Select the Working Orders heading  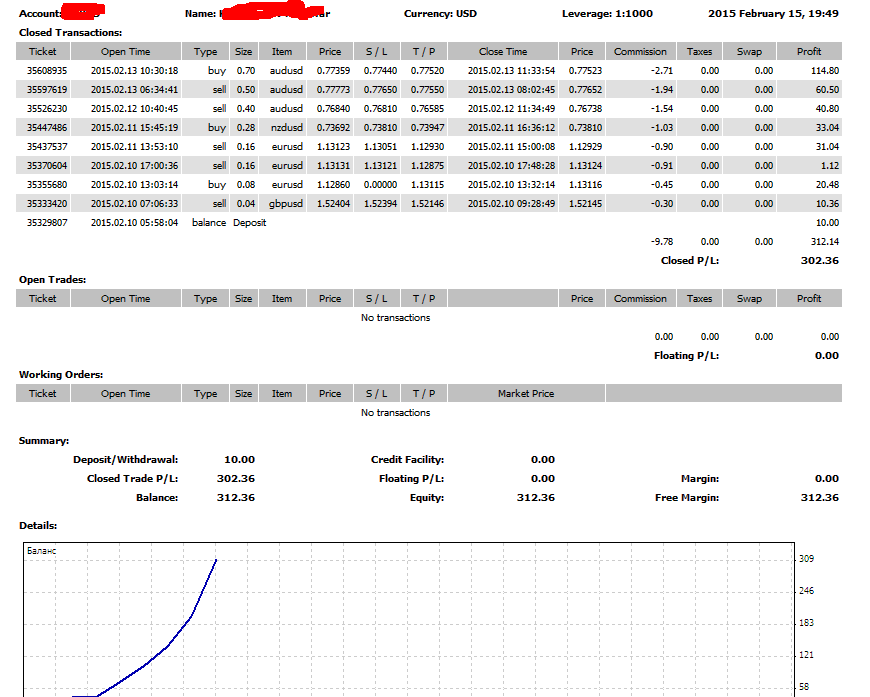coord(61,375)
